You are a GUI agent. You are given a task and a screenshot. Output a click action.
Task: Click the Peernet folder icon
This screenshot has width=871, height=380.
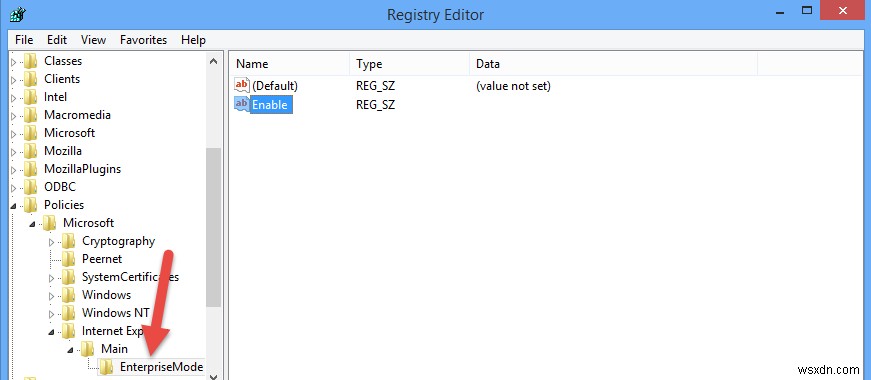68,259
